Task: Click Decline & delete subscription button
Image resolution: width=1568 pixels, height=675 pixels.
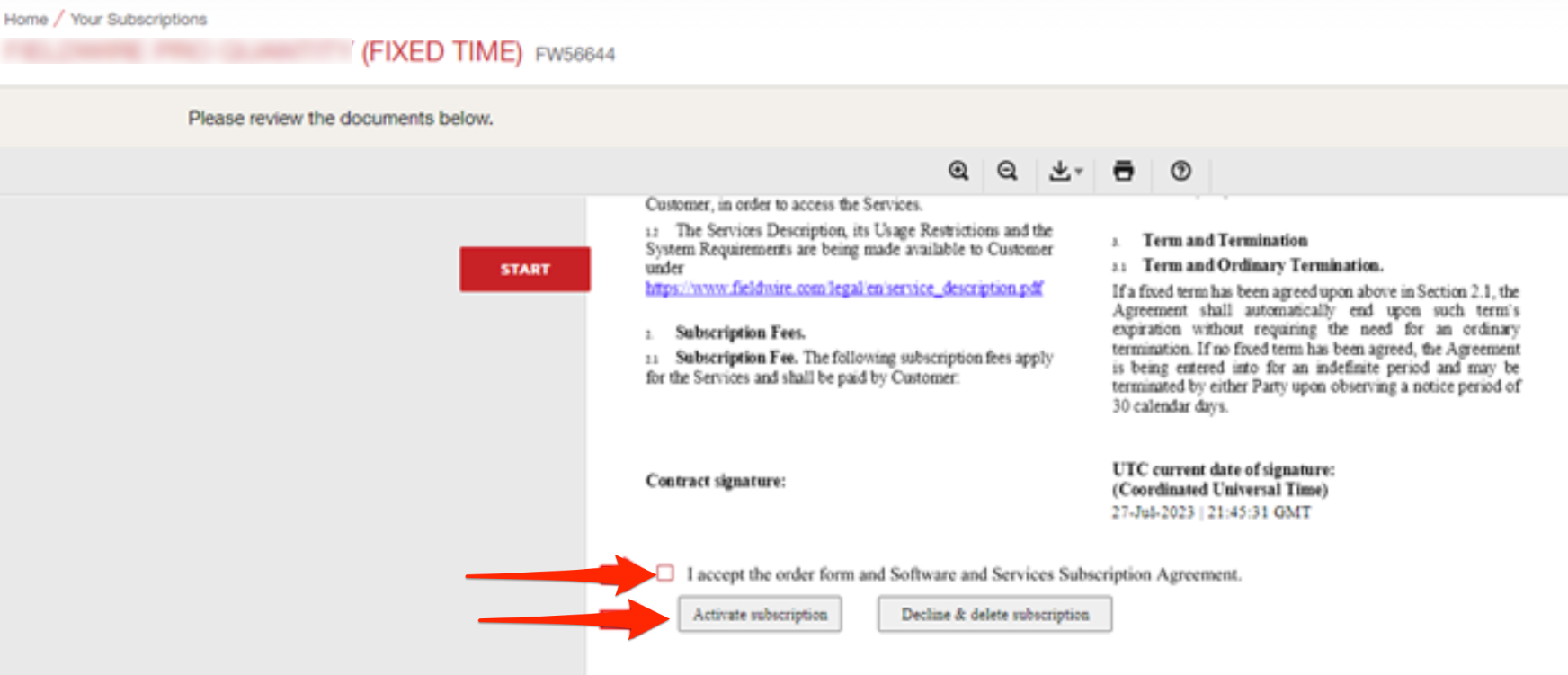Action: click(994, 615)
